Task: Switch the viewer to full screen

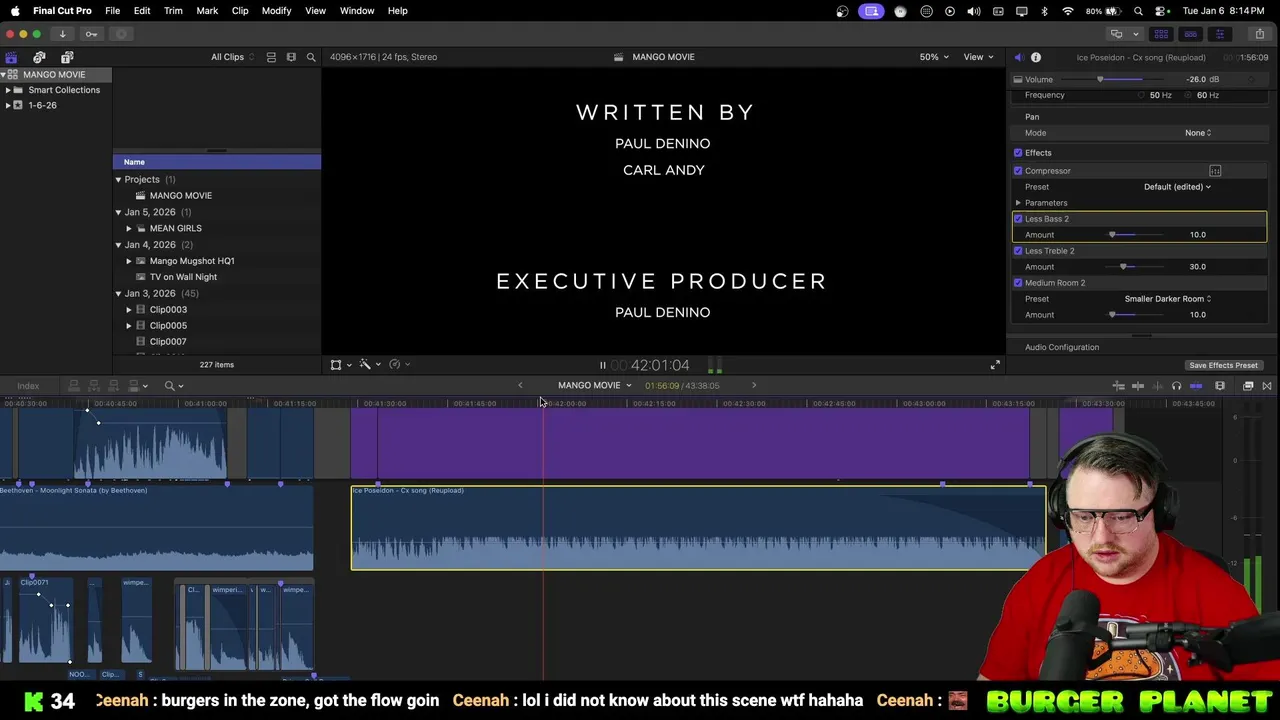Action: (x=995, y=365)
